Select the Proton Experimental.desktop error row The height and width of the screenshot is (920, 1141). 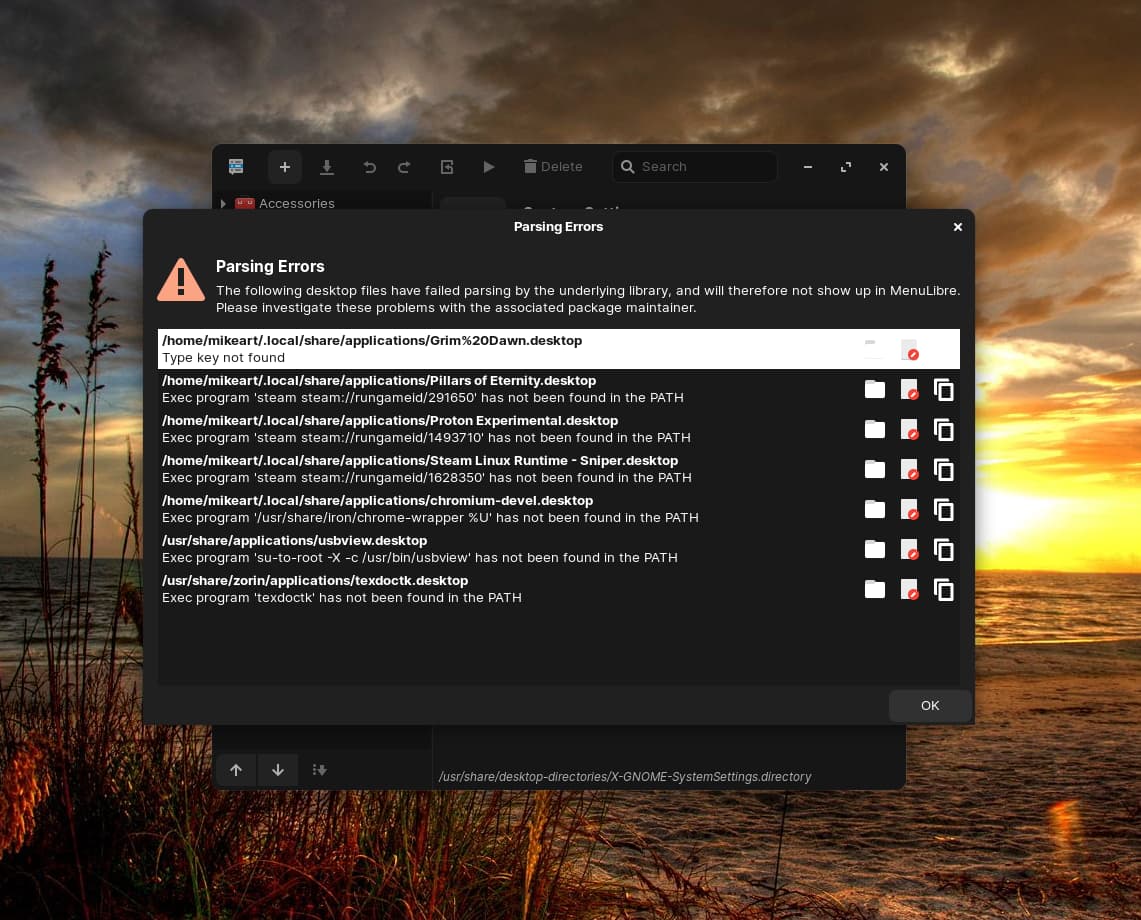[x=558, y=429]
